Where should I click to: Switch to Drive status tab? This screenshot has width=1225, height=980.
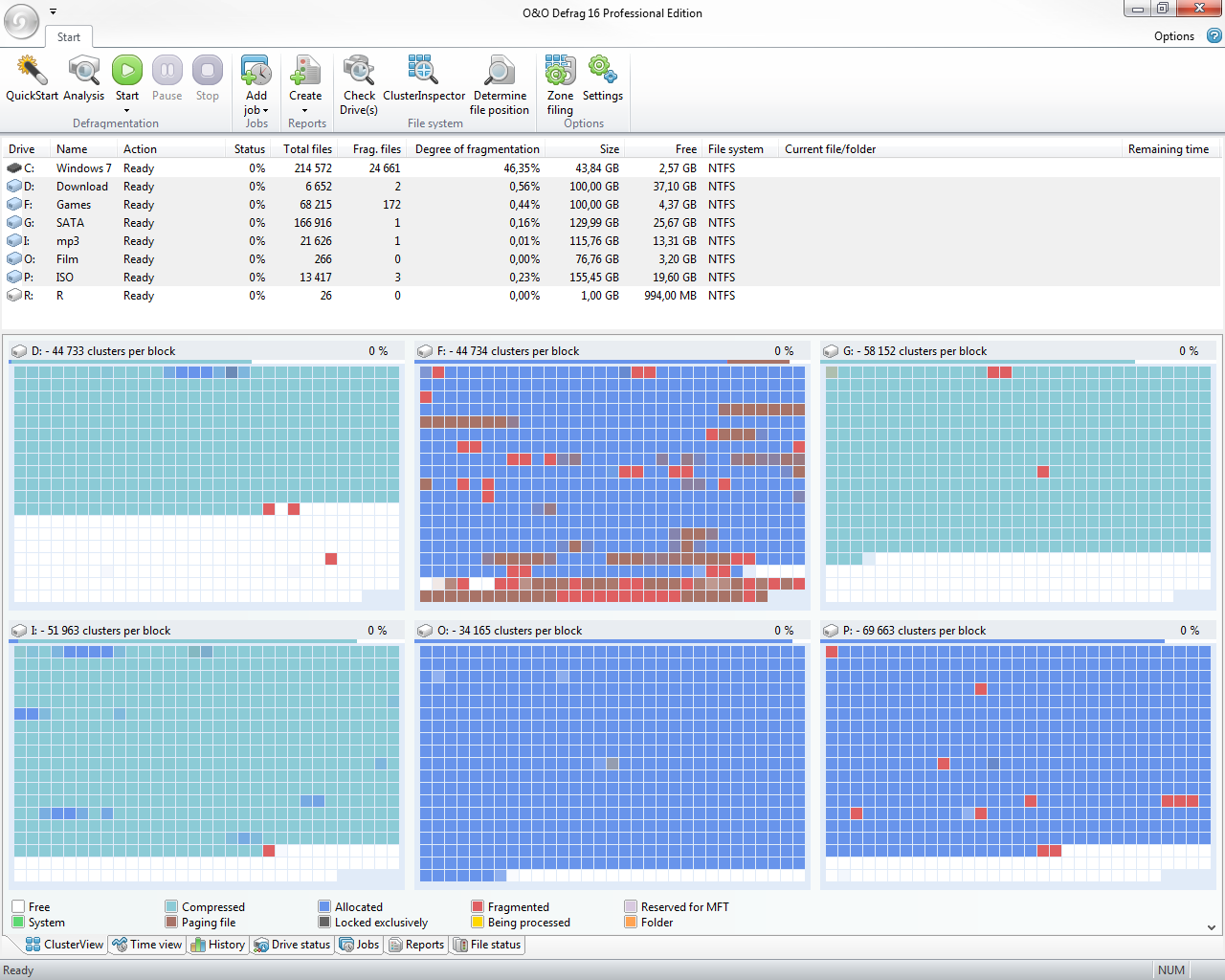click(x=292, y=945)
